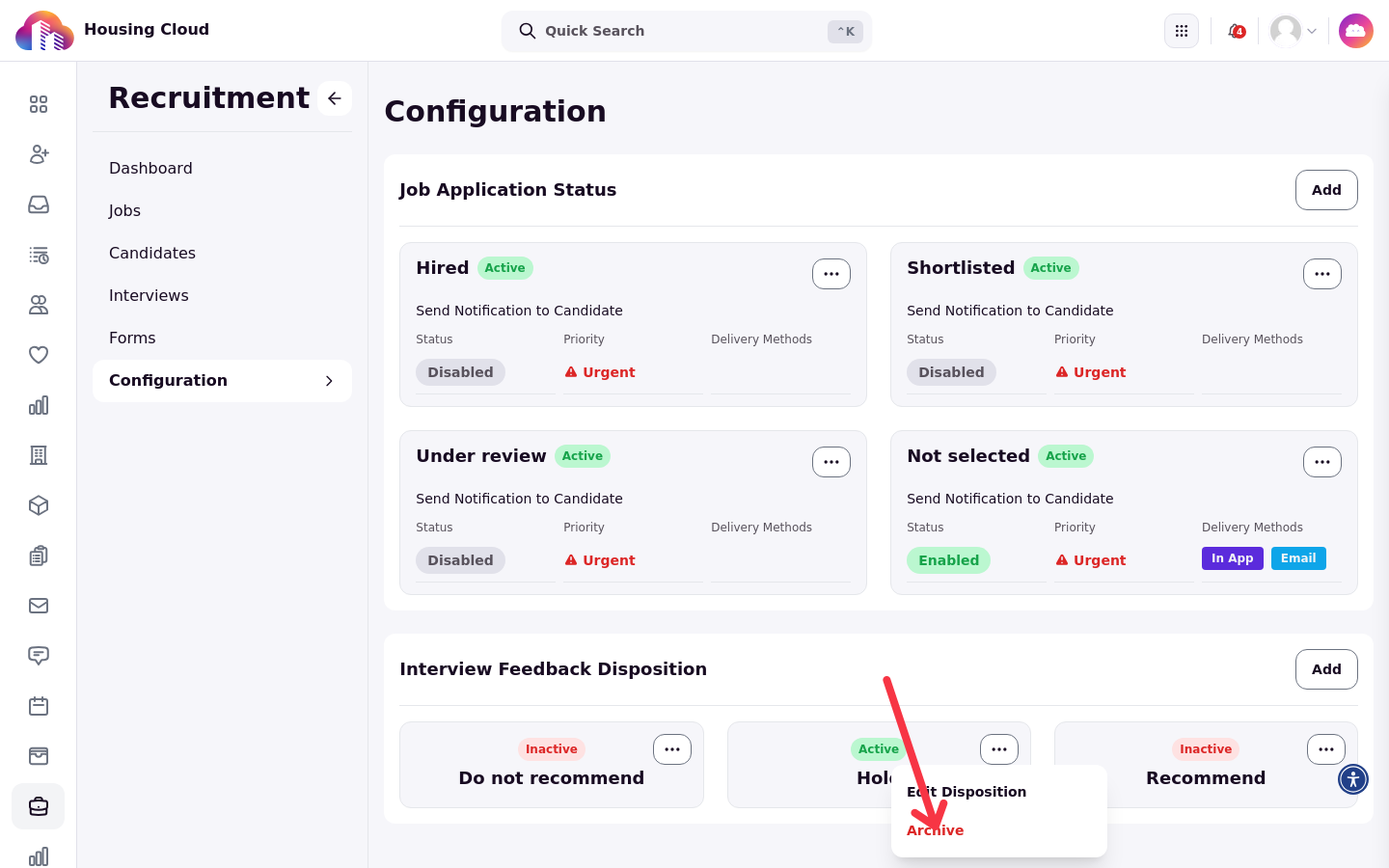1389x868 pixels.
Task: Open options menu for Shortlisted status
Action: click(x=1322, y=274)
